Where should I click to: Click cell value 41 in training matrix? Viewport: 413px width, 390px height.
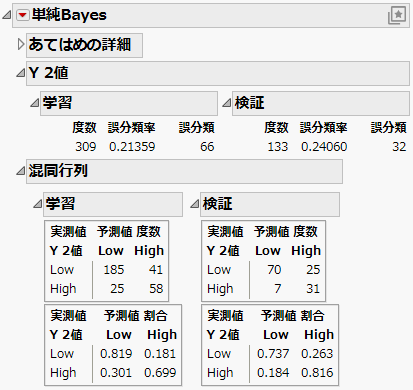click(x=156, y=270)
